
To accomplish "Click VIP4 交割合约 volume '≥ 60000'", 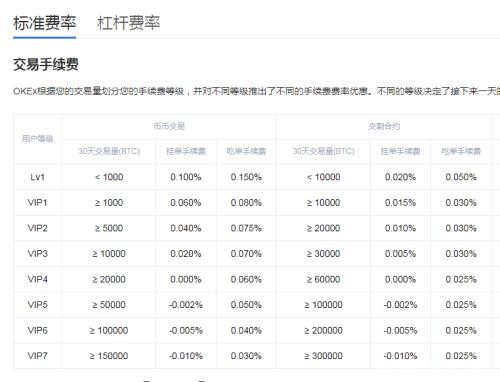I will [323, 279].
